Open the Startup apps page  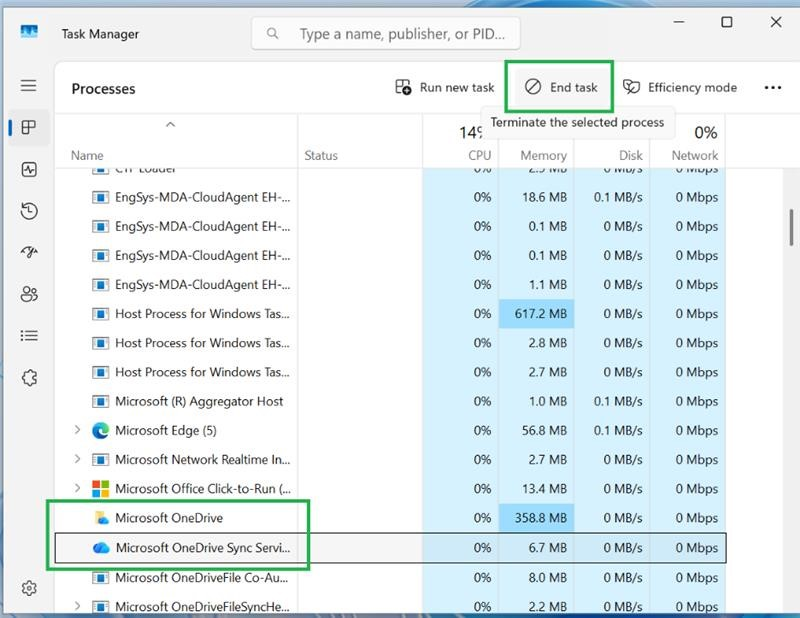tap(29, 252)
